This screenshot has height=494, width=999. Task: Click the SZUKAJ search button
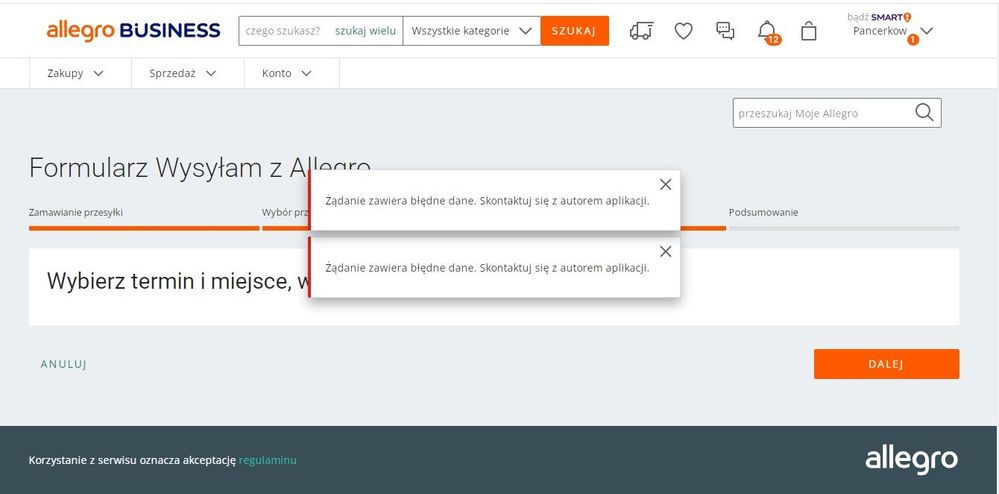[574, 31]
